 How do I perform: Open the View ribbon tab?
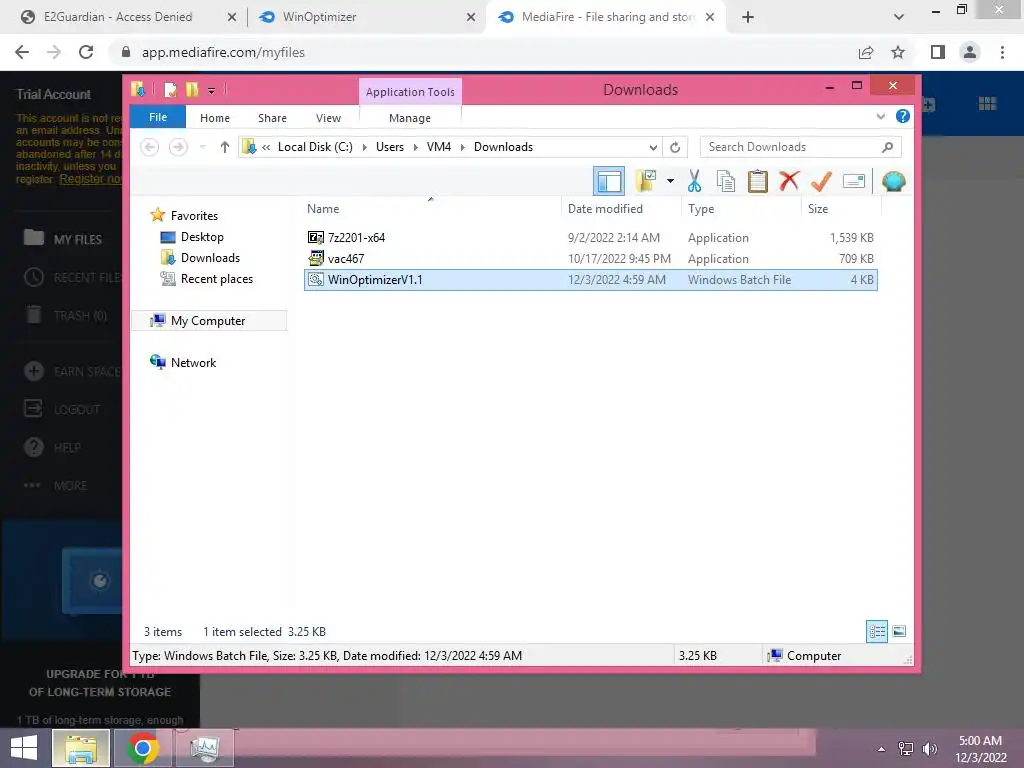click(x=328, y=118)
